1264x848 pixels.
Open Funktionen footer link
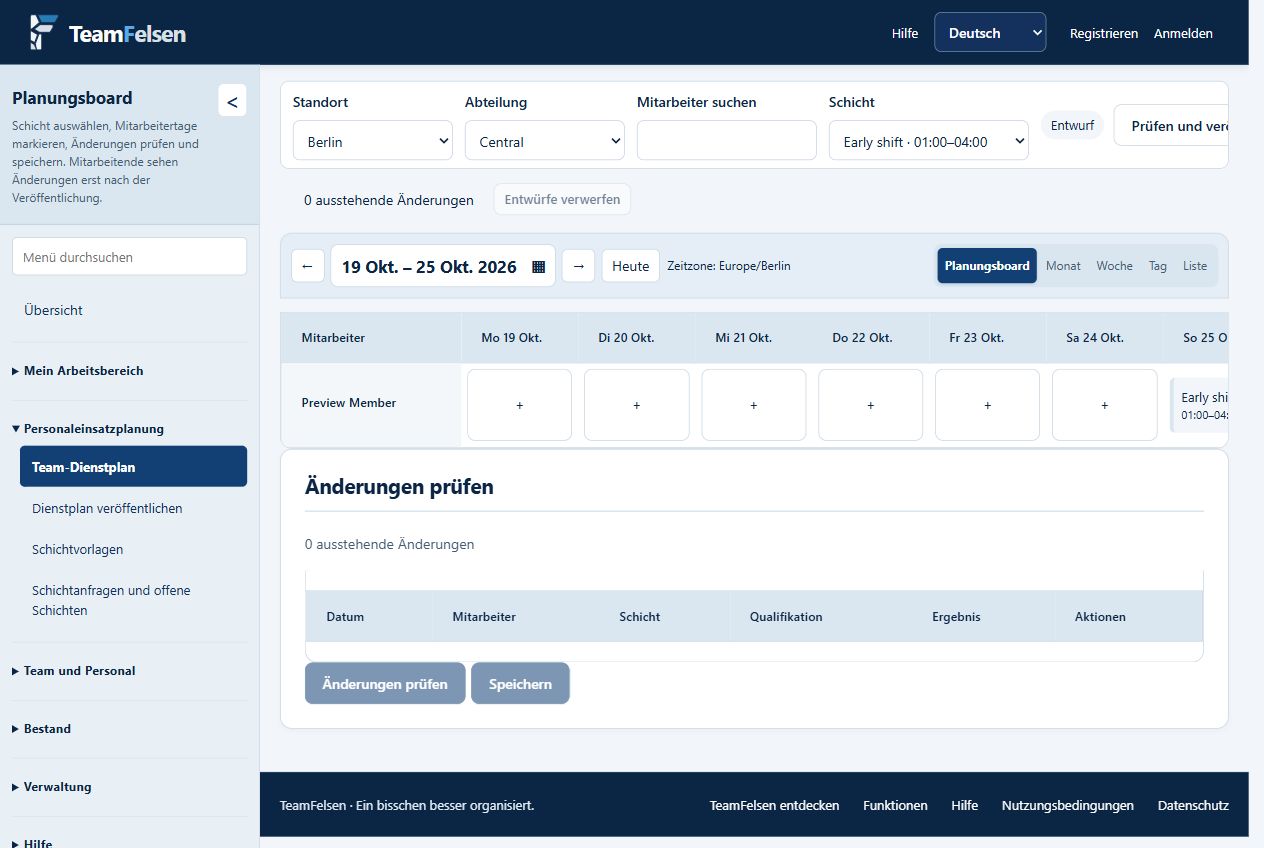895,805
